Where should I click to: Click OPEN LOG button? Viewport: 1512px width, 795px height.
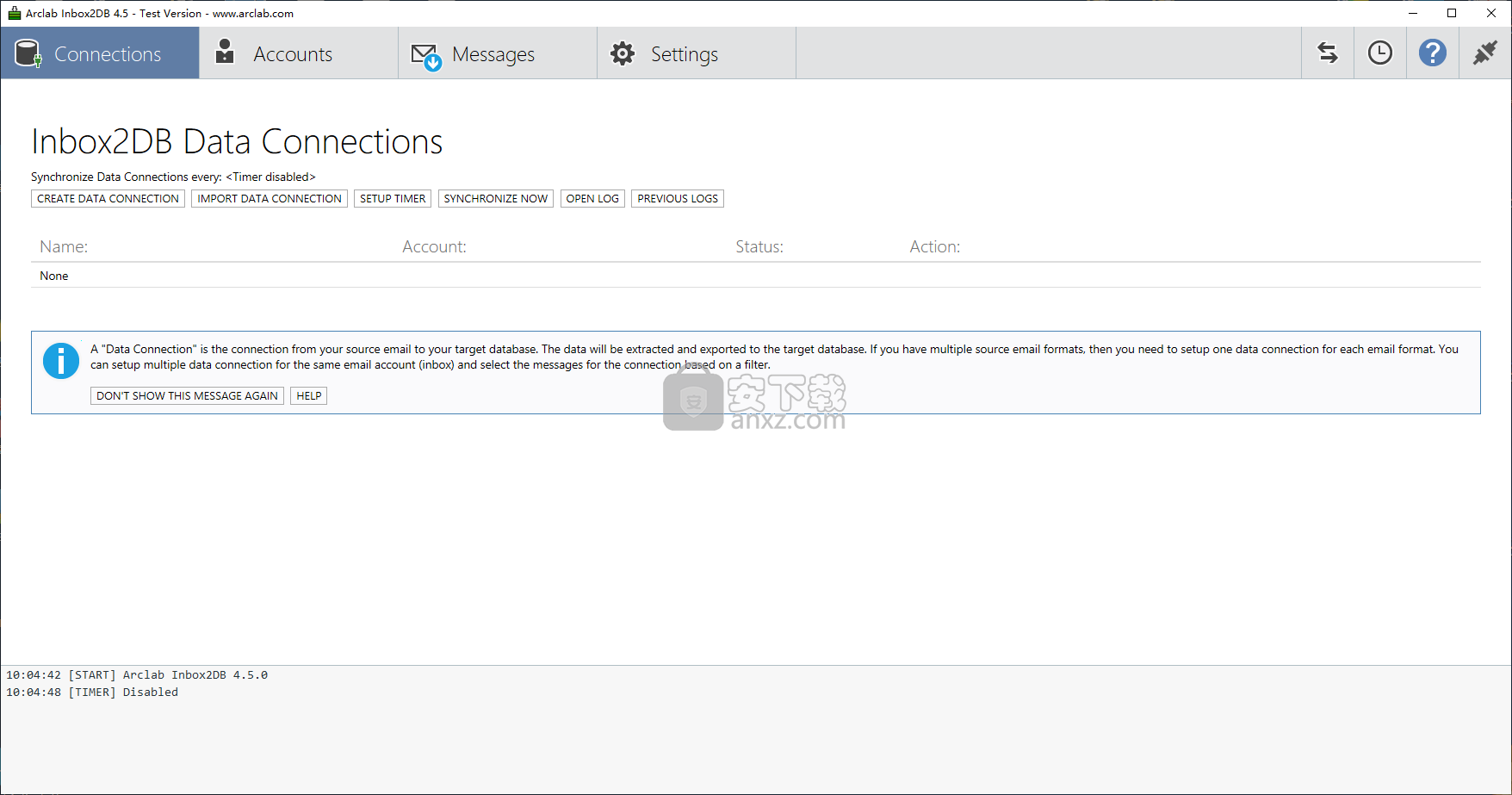592,199
